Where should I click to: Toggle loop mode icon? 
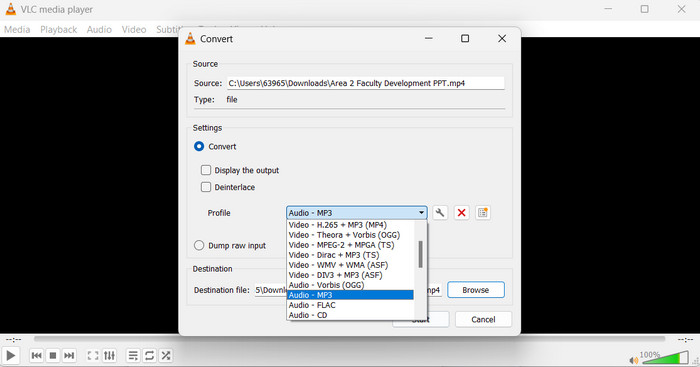click(150, 355)
